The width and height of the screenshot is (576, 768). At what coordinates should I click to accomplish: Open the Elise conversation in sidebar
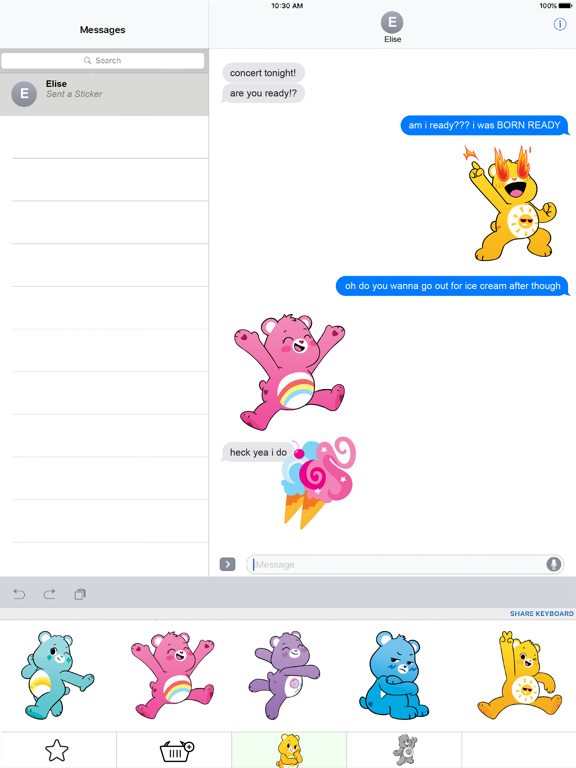pos(104,94)
